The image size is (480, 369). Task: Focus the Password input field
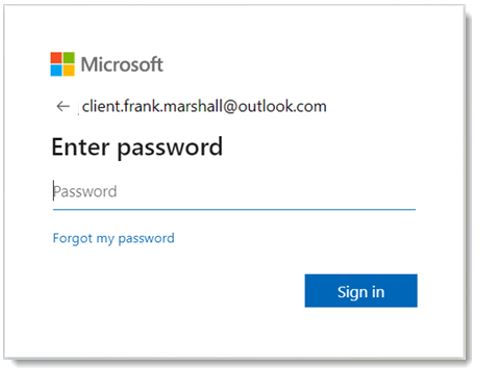[x=234, y=192]
